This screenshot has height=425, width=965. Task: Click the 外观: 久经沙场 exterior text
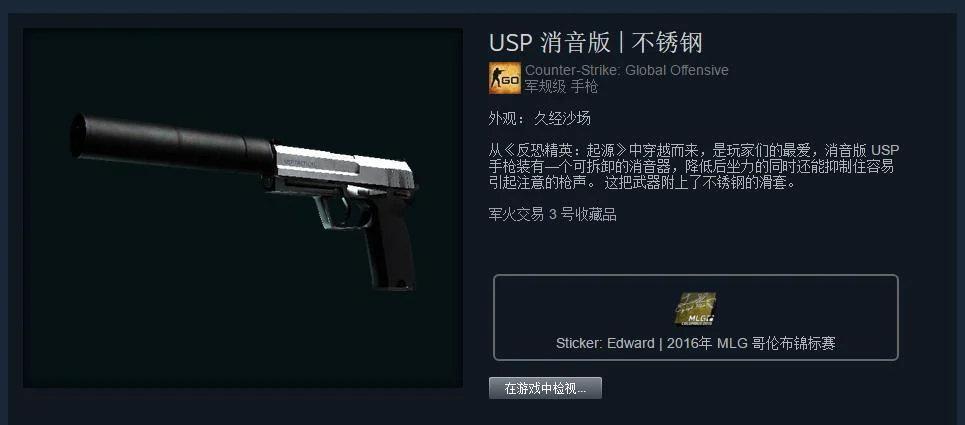540,119
